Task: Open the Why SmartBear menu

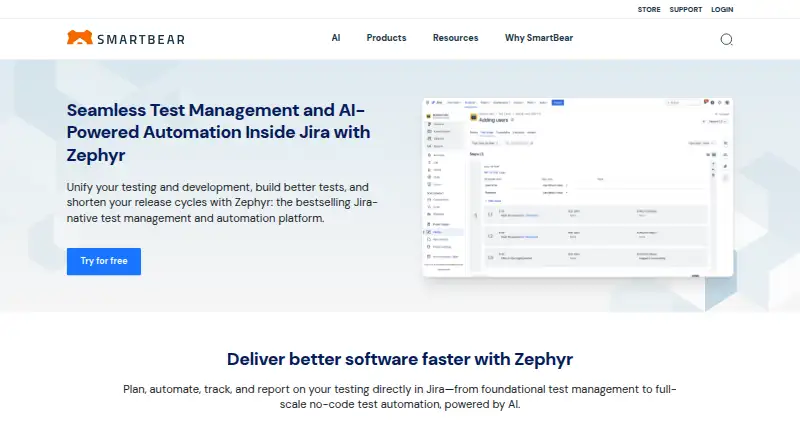Action: coord(539,38)
